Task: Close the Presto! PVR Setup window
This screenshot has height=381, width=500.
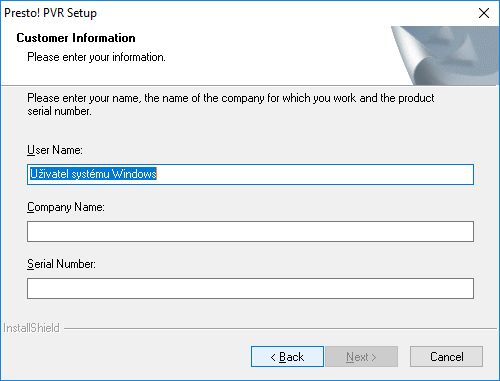Action: (484, 13)
